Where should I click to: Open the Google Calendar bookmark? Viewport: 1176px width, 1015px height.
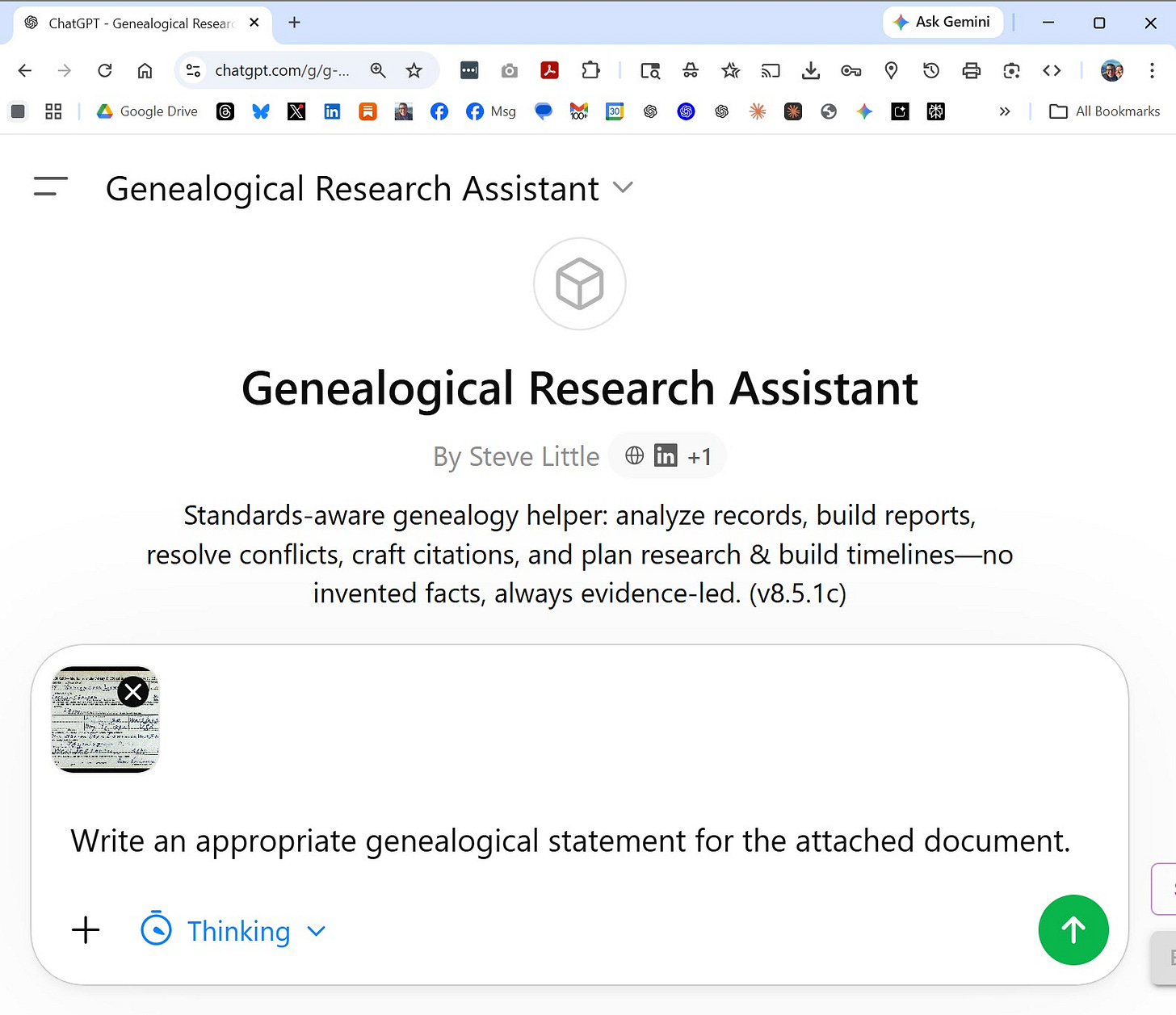click(x=615, y=111)
